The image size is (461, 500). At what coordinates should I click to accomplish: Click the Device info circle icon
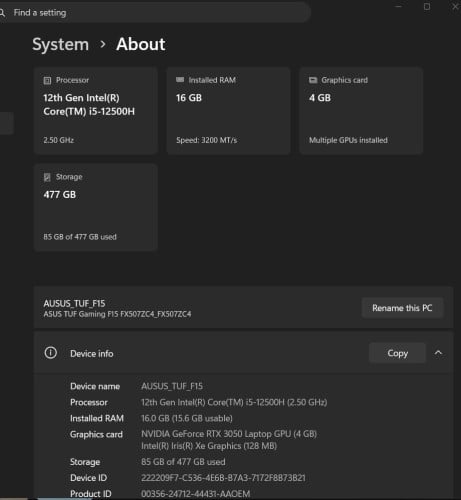[x=51, y=353]
